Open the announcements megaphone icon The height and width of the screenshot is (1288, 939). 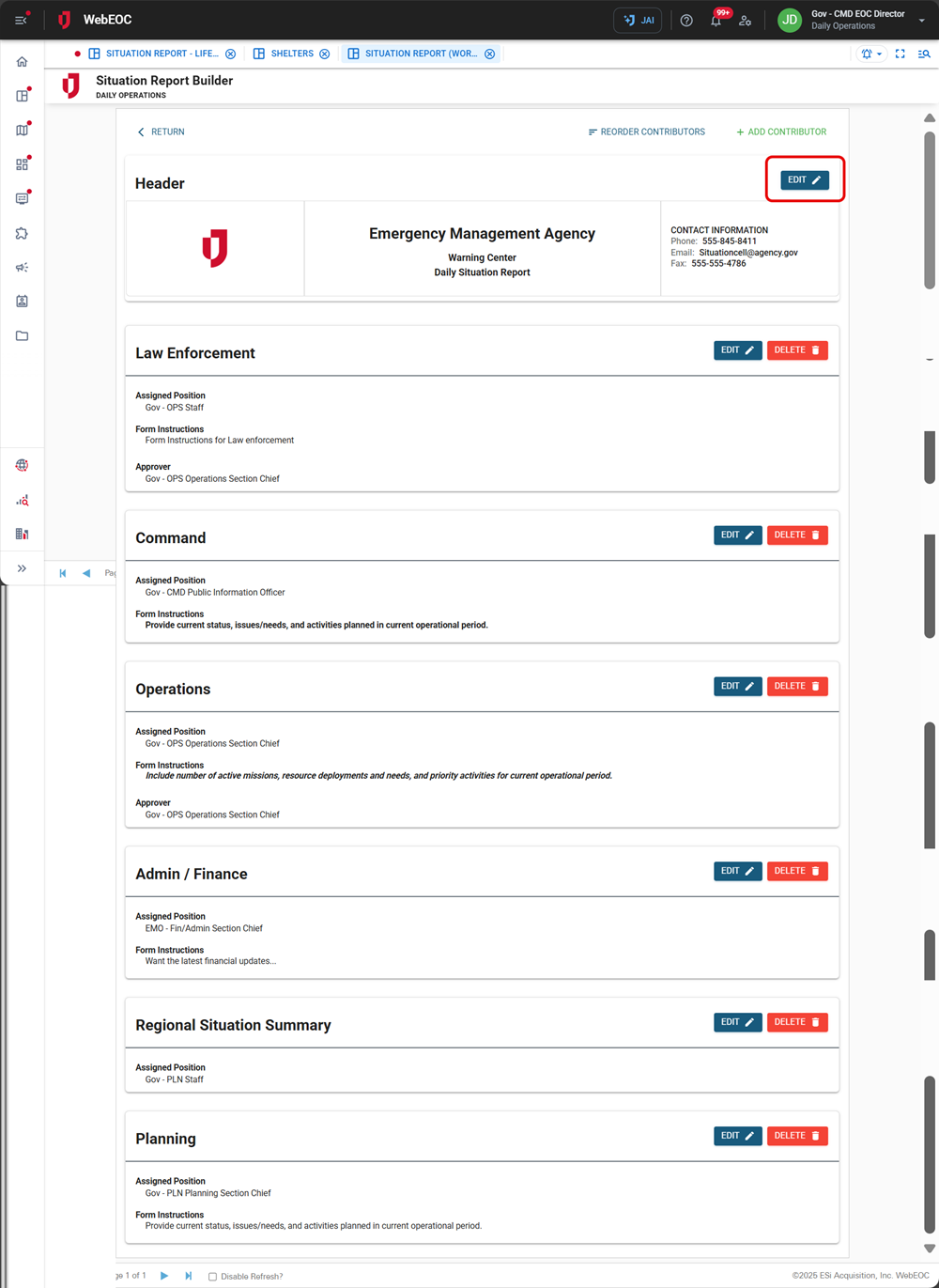22,267
